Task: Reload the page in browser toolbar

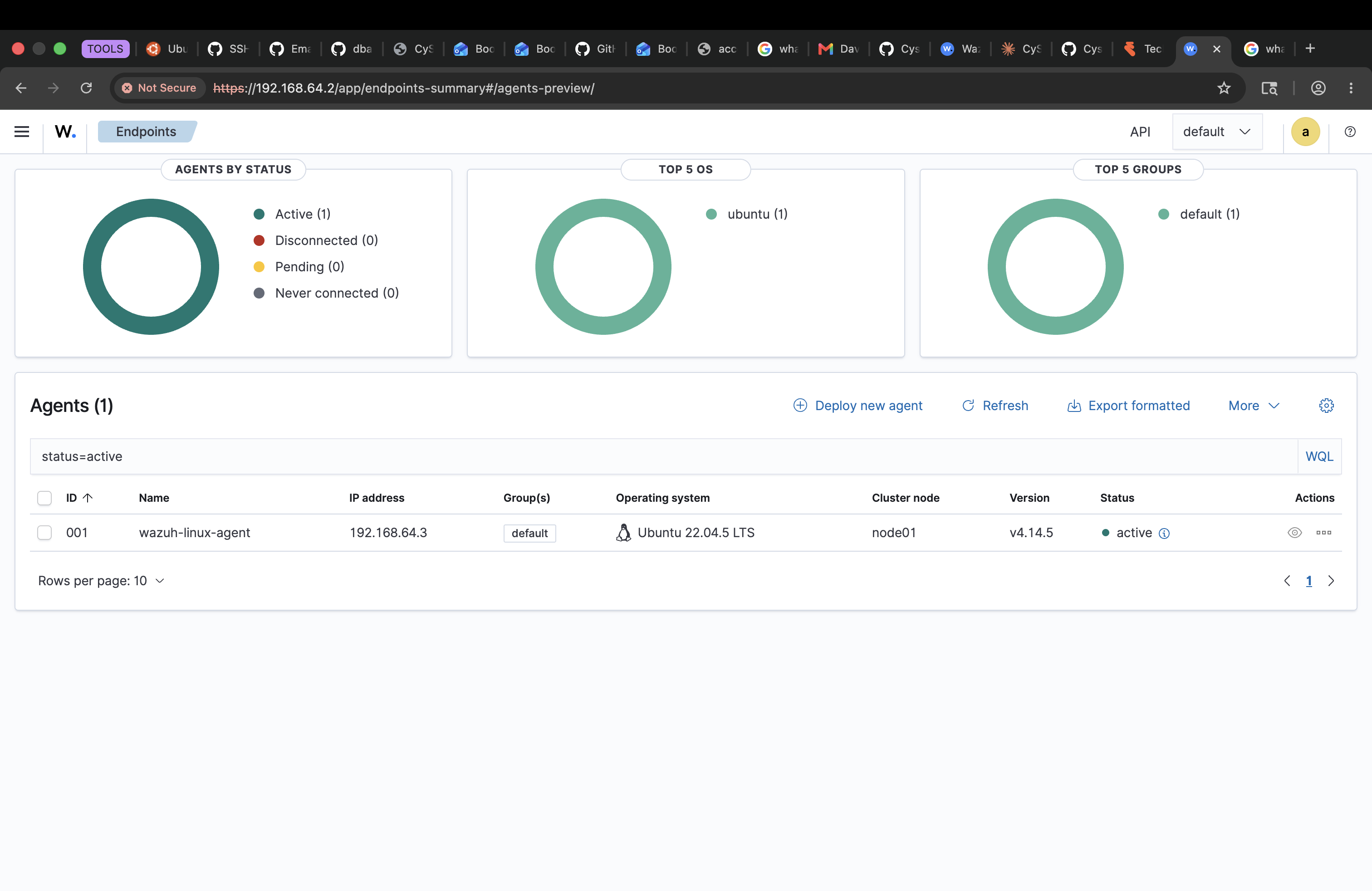Action: 86,88
